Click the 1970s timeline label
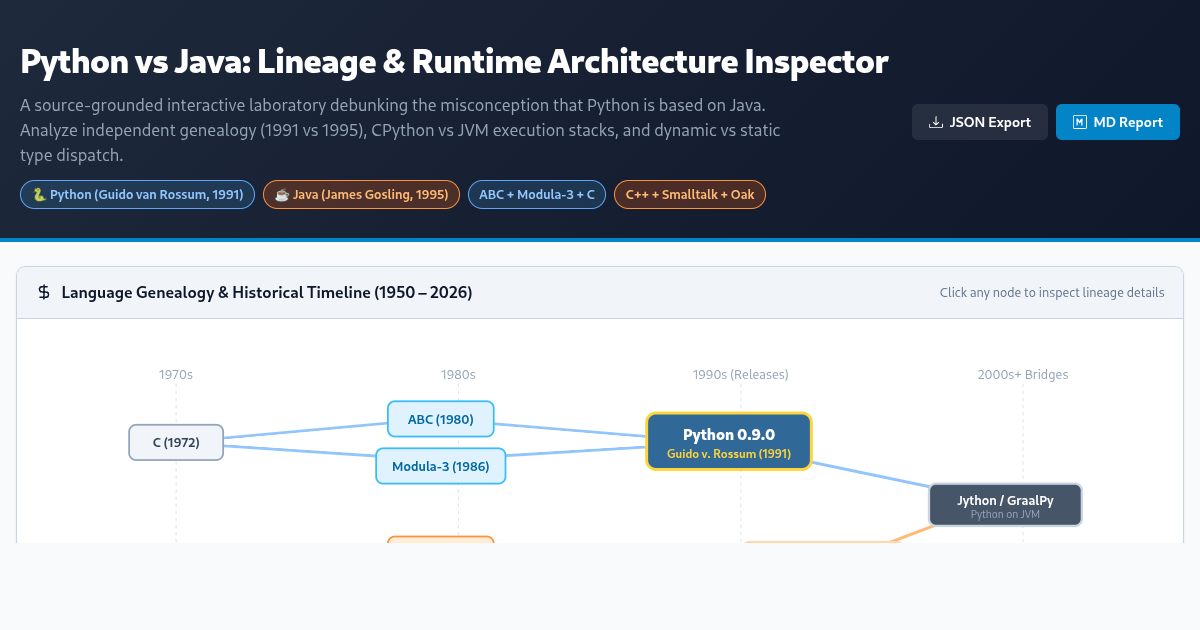This screenshot has height=630, width=1200. (x=176, y=375)
